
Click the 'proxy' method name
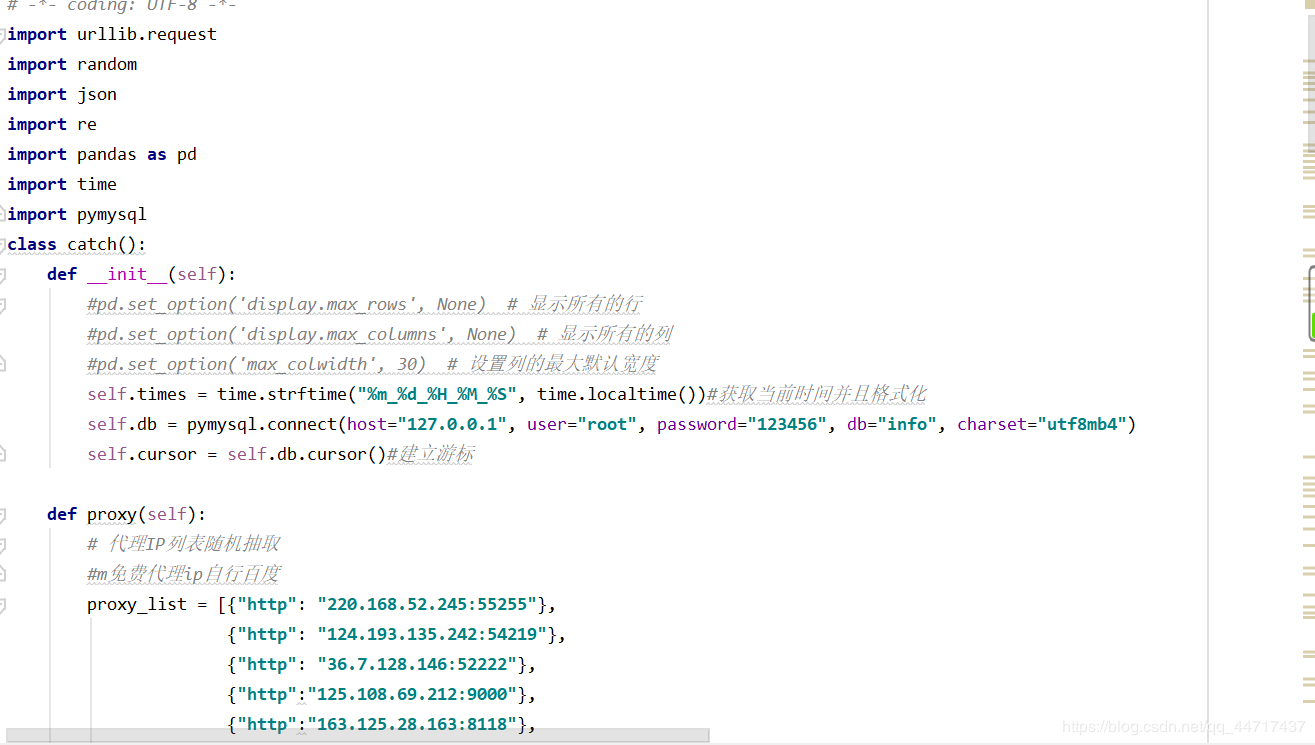(112, 514)
